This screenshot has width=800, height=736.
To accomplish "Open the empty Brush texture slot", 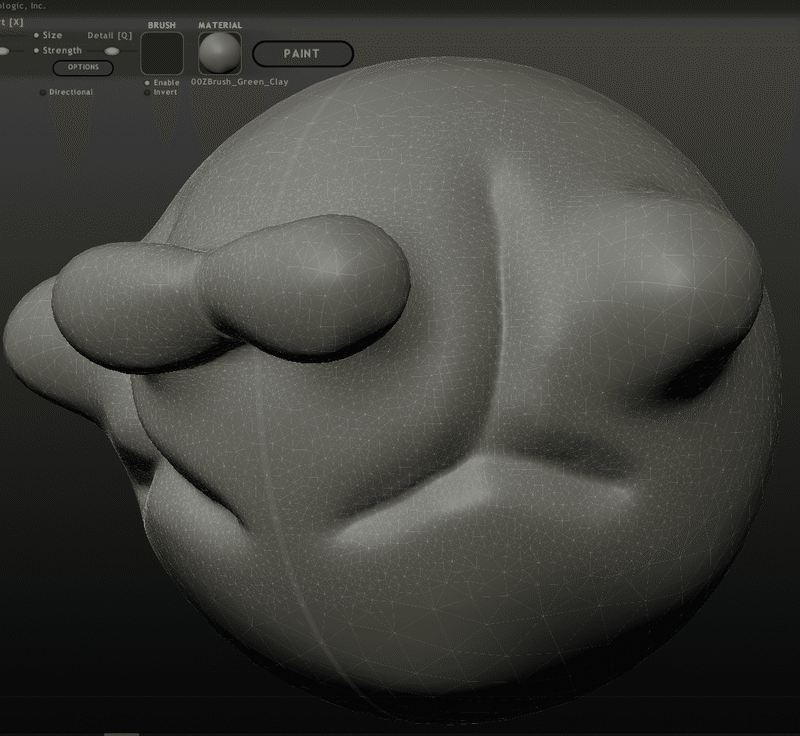I will coord(162,53).
